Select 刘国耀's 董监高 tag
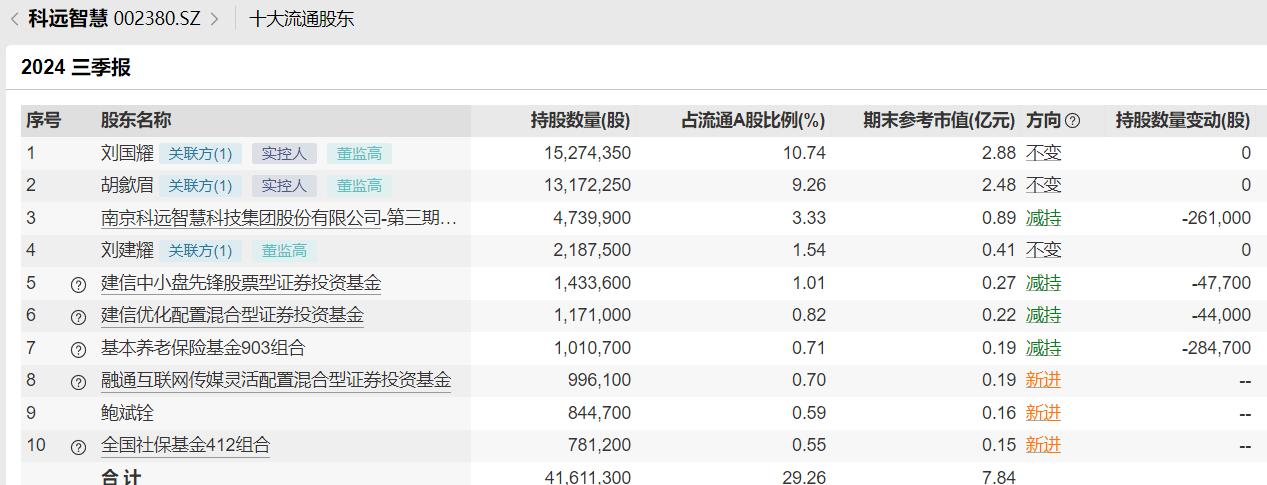The image size is (1267, 485). (359, 154)
